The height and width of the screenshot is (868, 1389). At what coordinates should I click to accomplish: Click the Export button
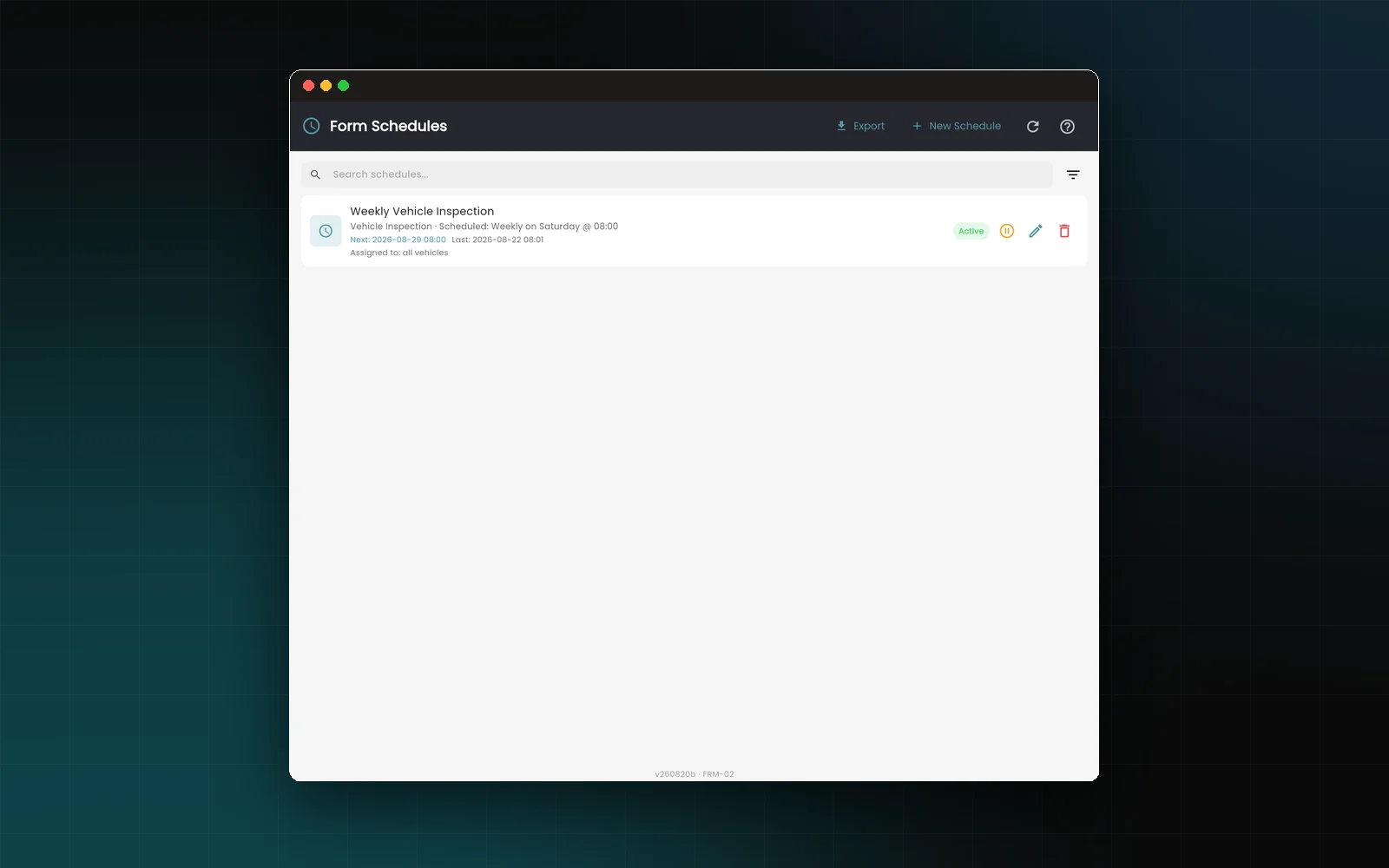click(860, 126)
